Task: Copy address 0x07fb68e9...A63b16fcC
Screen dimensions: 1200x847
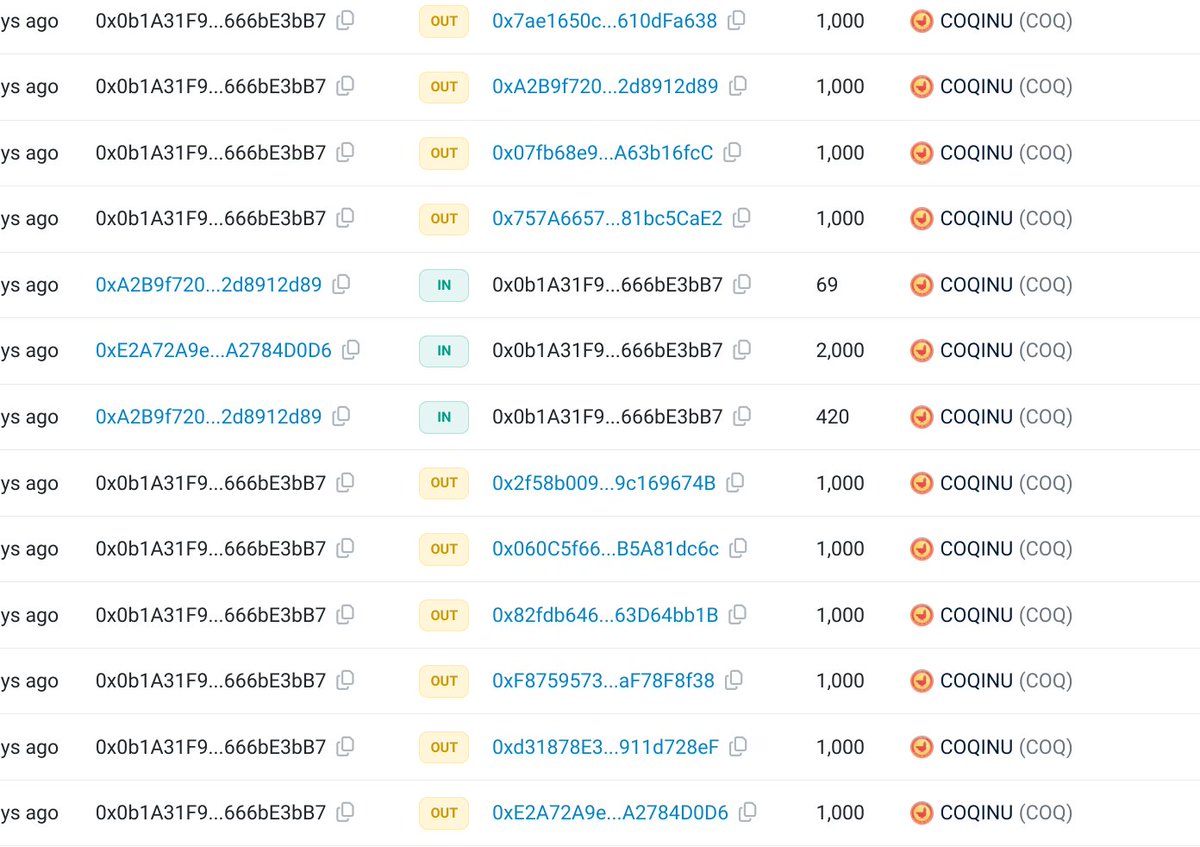Action: pos(732,152)
